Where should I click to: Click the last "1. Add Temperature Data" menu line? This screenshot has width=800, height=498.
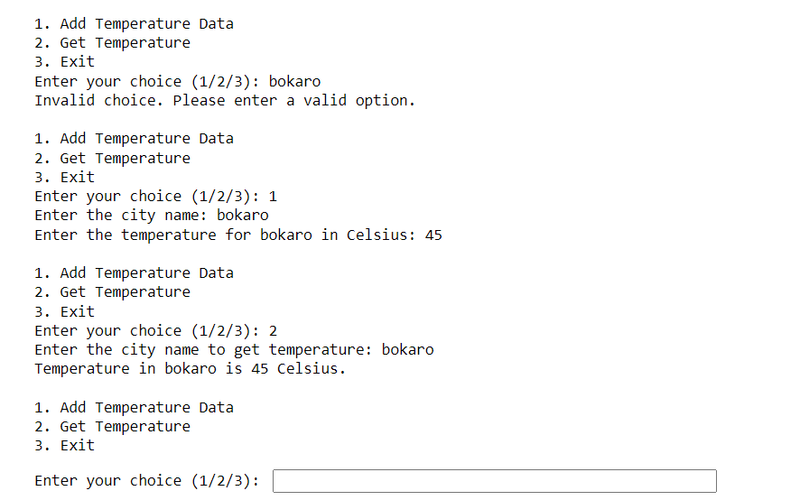tap(134, 408)
